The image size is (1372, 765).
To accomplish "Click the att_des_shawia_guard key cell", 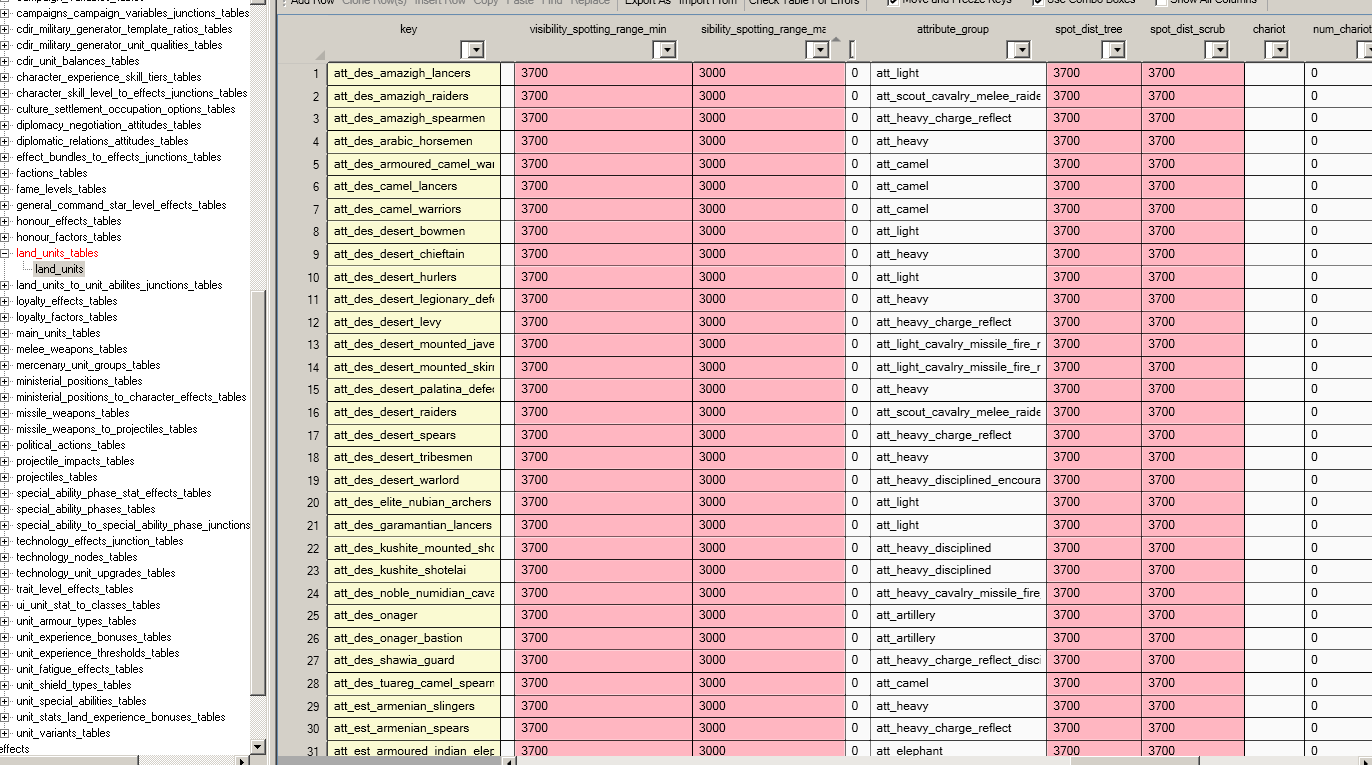I will 413,660.
